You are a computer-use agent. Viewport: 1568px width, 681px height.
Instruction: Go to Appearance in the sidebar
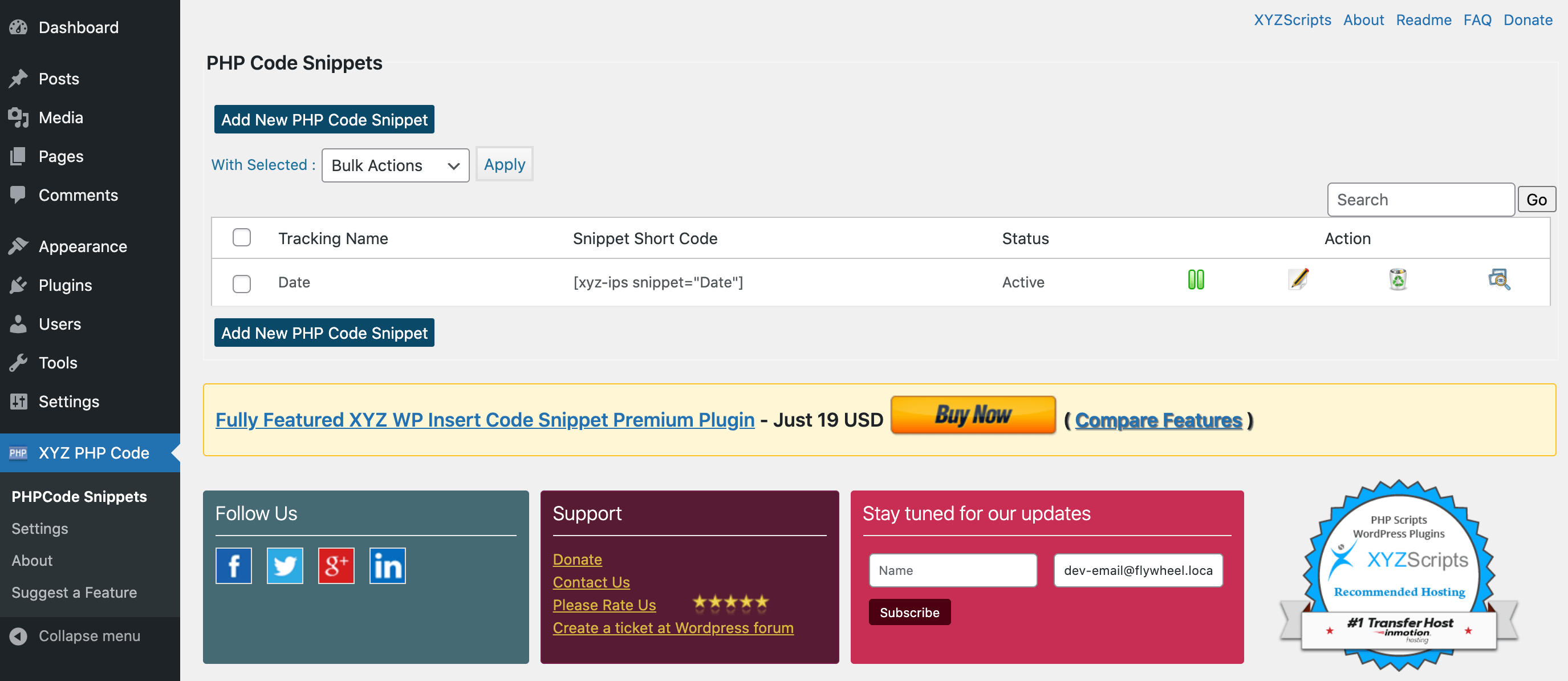point(83,246)
